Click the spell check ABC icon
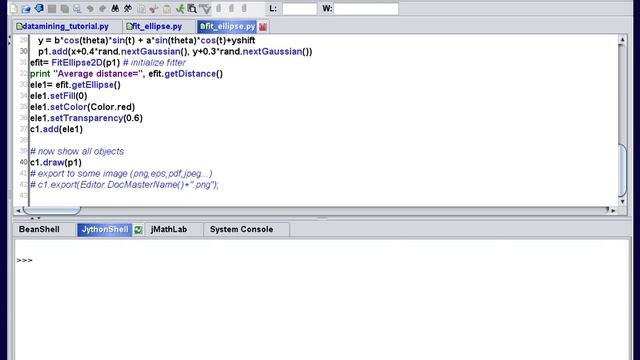This screenshot has height=360, width=640. click(x=205, y=8)
